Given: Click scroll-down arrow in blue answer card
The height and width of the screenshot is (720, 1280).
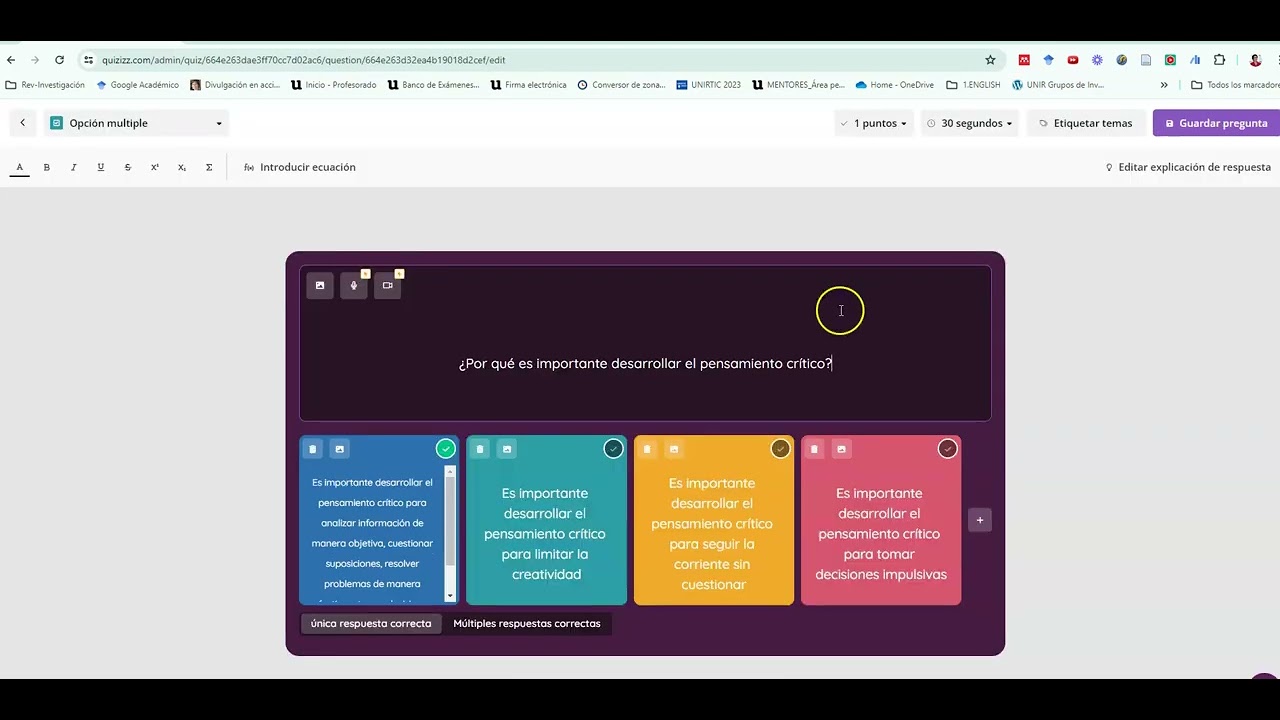Looking at the screenshot, I should (450, 596).
